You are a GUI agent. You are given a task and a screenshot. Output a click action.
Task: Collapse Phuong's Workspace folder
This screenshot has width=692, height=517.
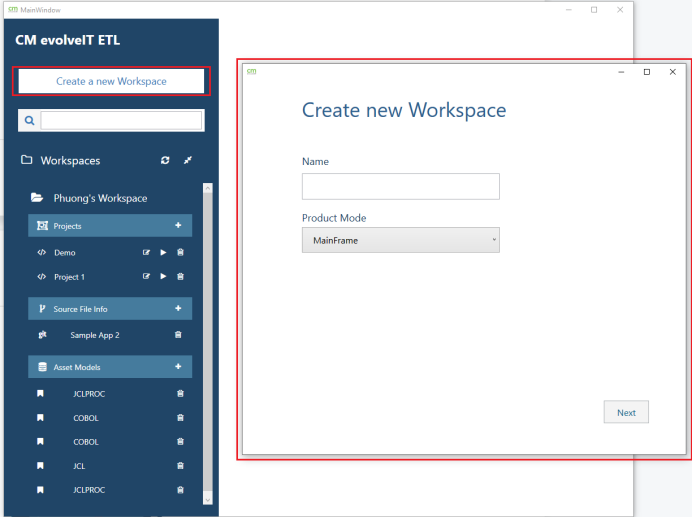(37, 198)
